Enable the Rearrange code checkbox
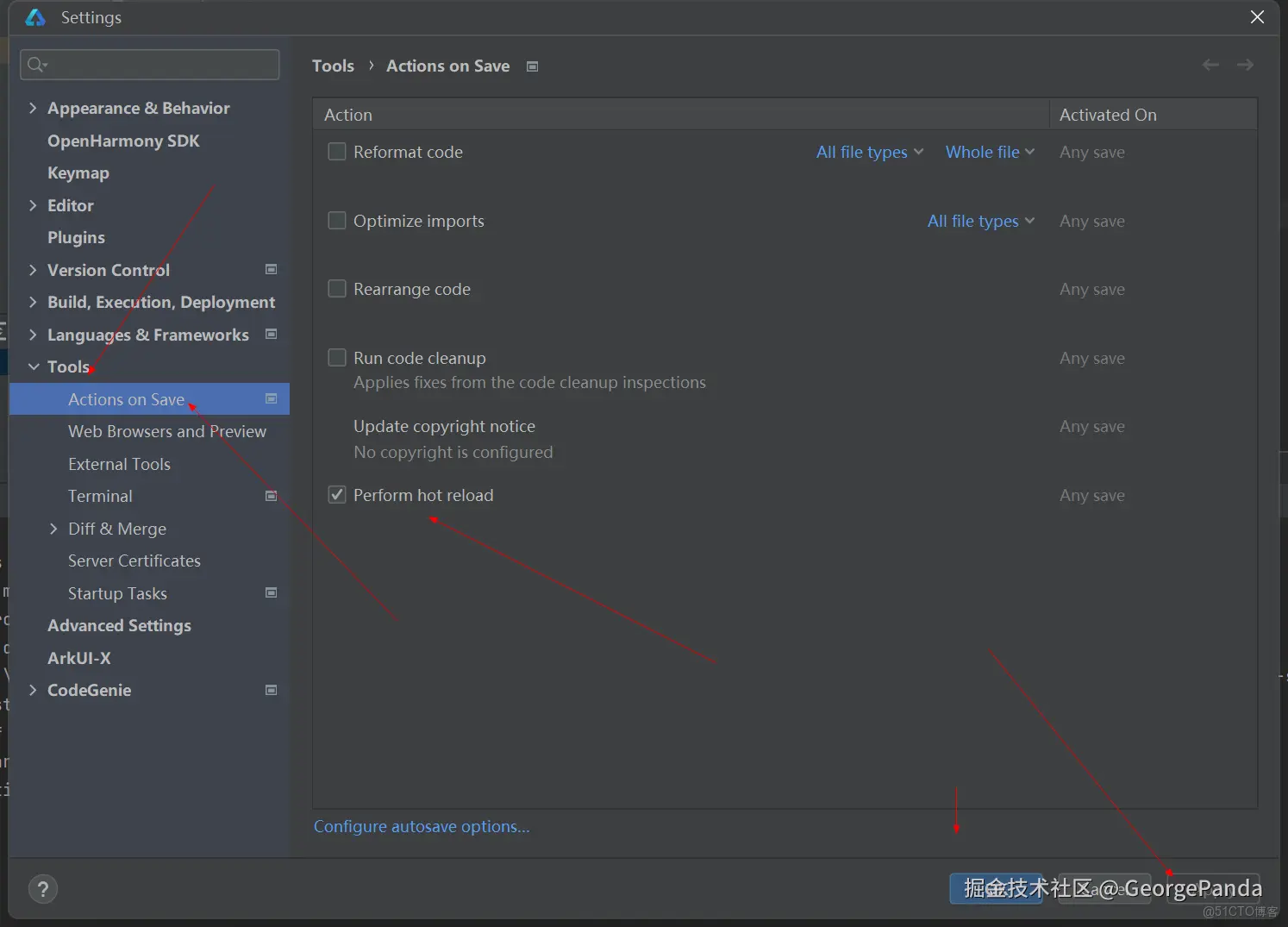Screen dimensions: 1288x927 (337, 289)
